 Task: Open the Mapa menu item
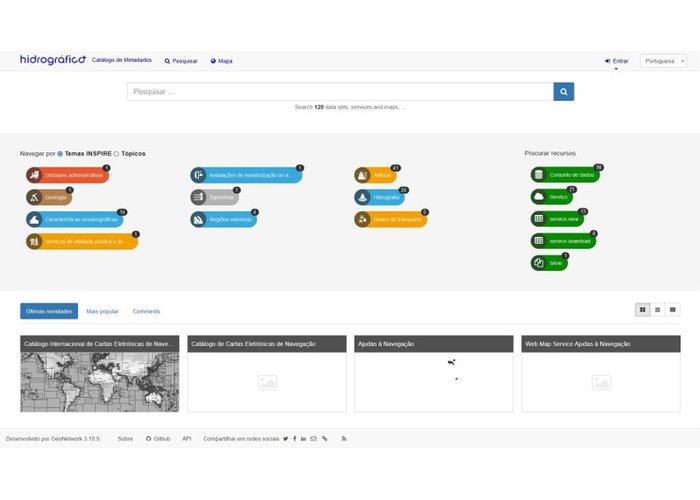(221, 61)
